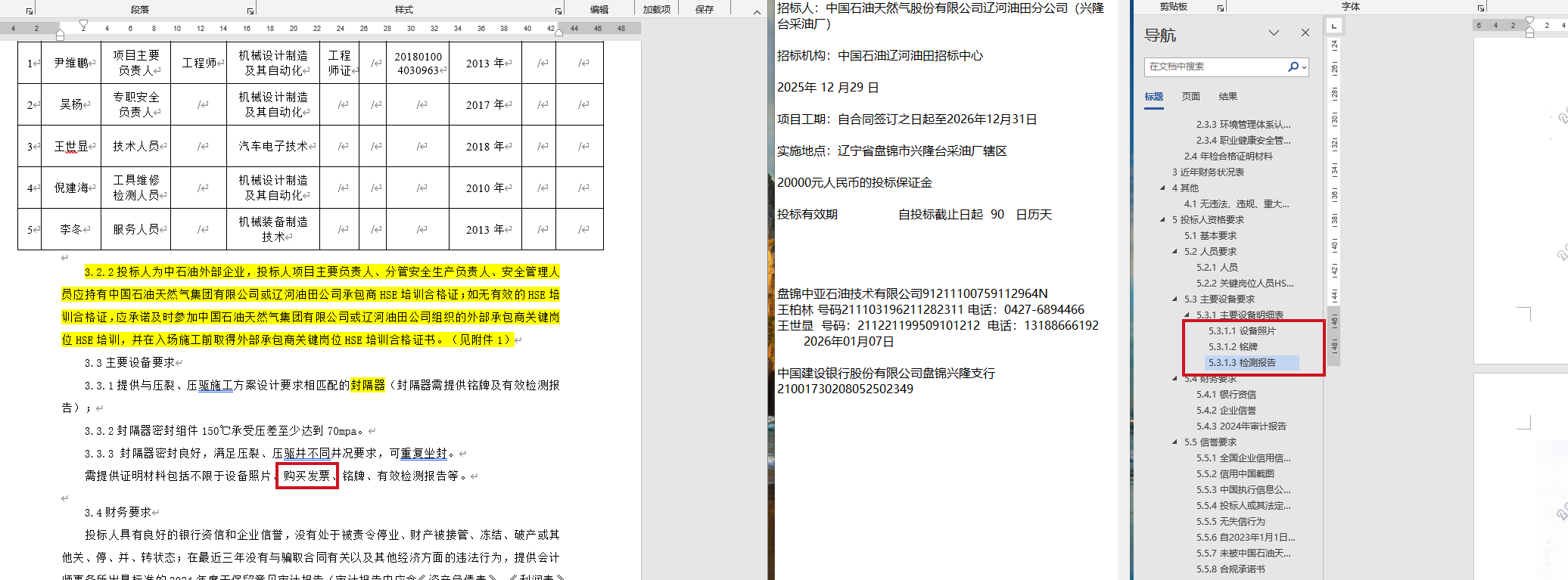
Task: Collapse the ribbon with the chevron arrow
Action: coord(757,11)
